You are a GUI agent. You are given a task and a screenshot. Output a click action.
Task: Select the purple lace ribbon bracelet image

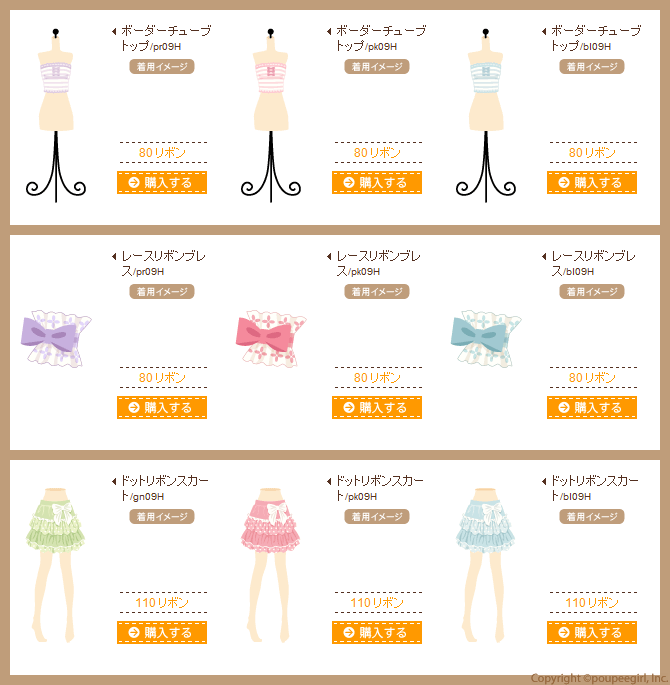click(56, 339)
